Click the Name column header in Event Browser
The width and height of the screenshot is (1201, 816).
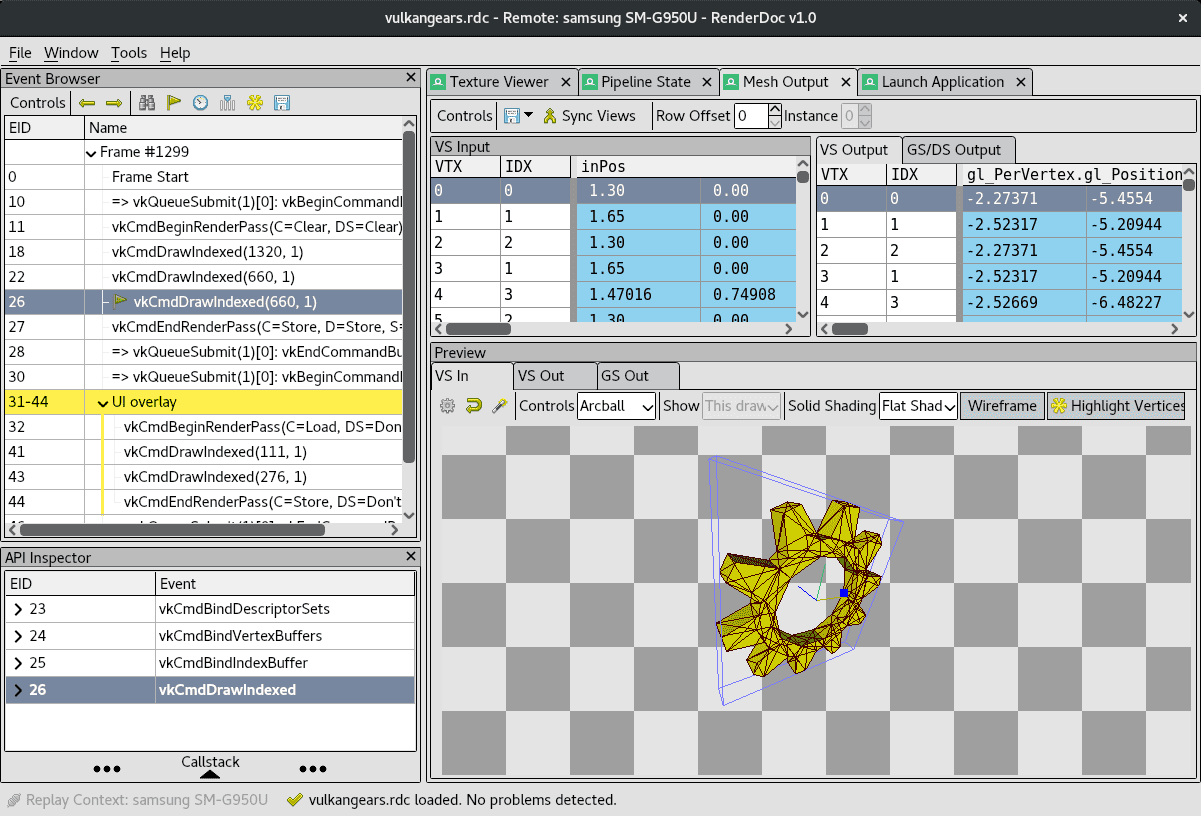click(243, 128)
